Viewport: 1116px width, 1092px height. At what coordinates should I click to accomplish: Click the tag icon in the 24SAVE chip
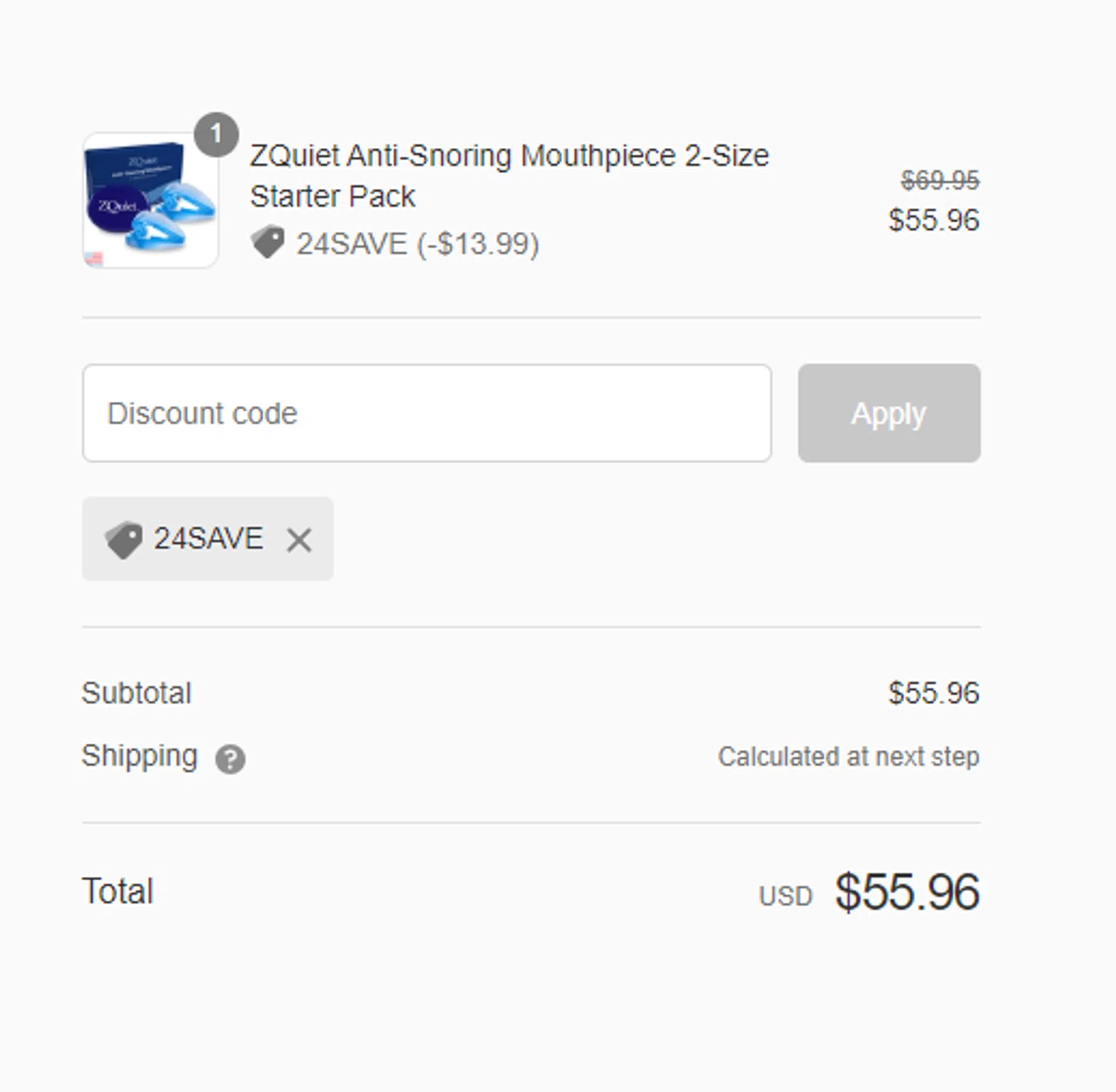click(124, 539)
